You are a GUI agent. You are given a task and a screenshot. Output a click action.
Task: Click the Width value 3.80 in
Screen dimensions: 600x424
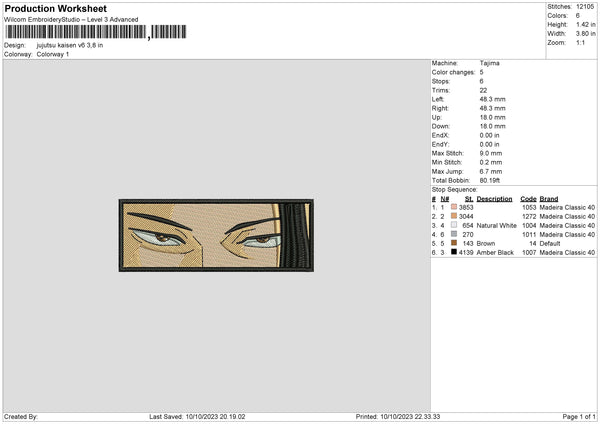[x=586, y=34]
